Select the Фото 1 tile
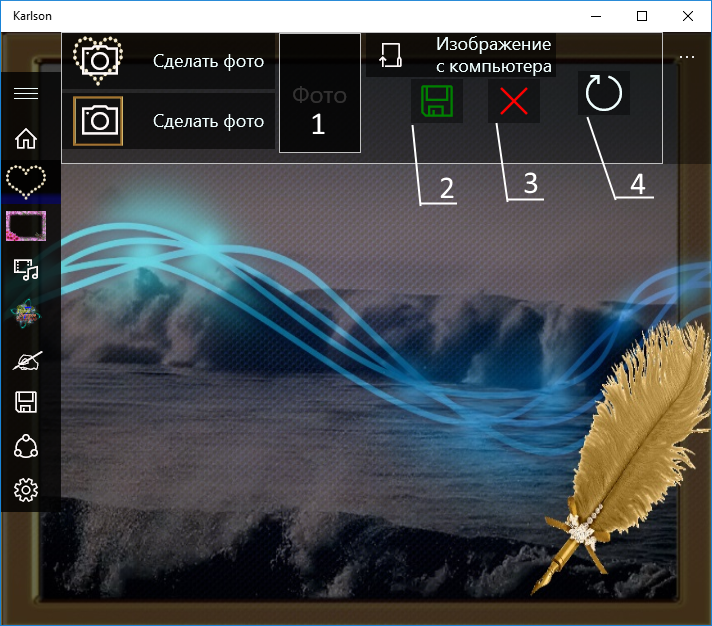The height and width of the screenshot is (626, 712). [320, 93]
